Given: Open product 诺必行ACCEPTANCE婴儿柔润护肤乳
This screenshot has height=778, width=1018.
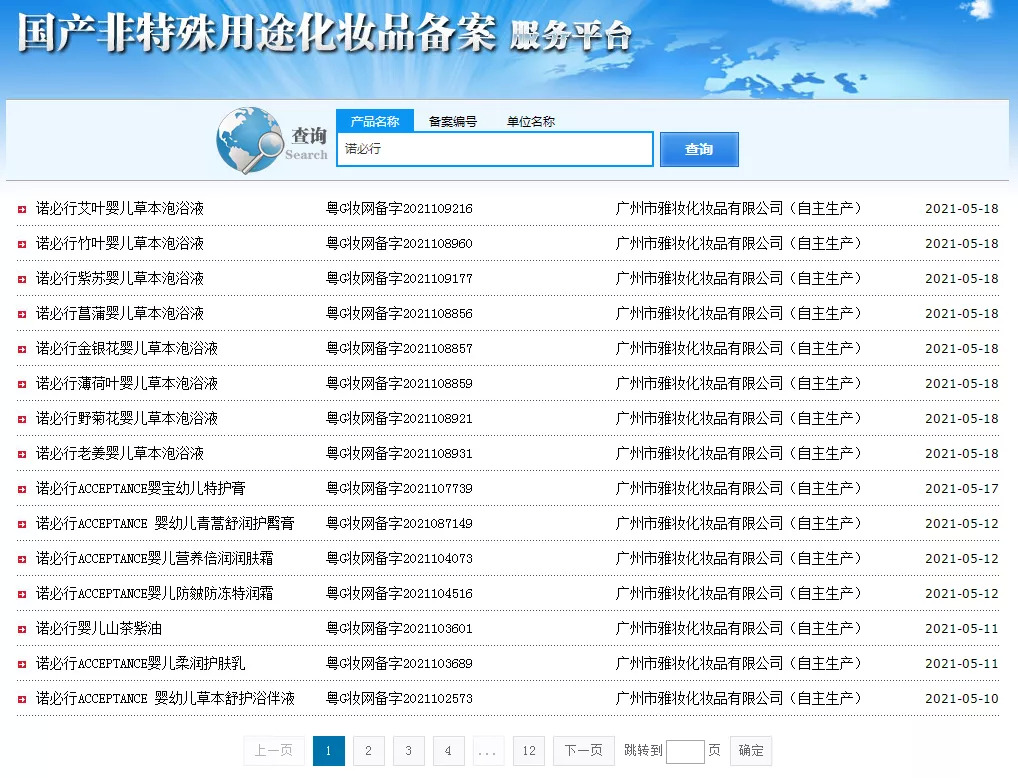Looking at the screenshot, I should tap(141, 664).
